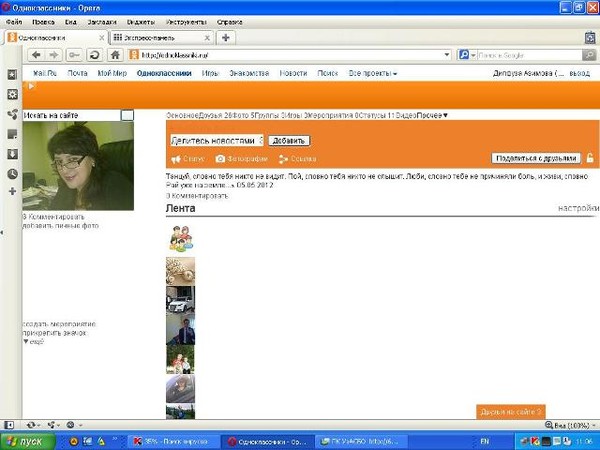Click the small play arrow on orange banner
Screen dimensions: 600x450
pyautogui.click(x=31, y=86)
